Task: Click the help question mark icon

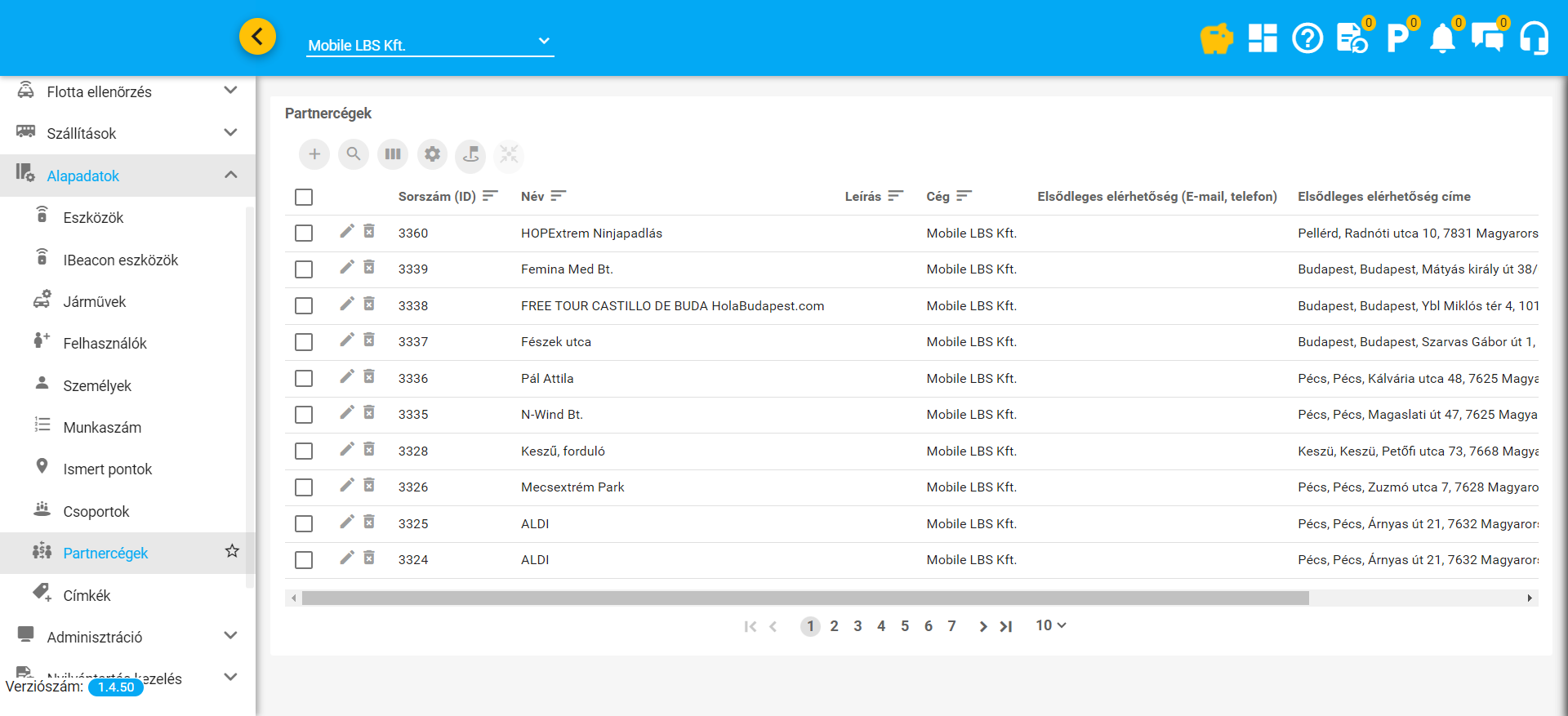Action: (x=1307, y=38)
